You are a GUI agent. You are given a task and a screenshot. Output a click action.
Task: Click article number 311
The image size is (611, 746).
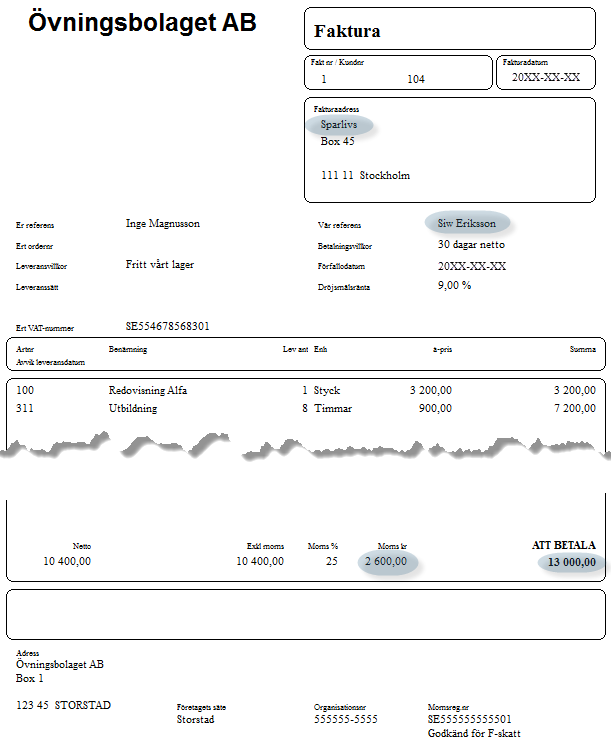[25, 408]
